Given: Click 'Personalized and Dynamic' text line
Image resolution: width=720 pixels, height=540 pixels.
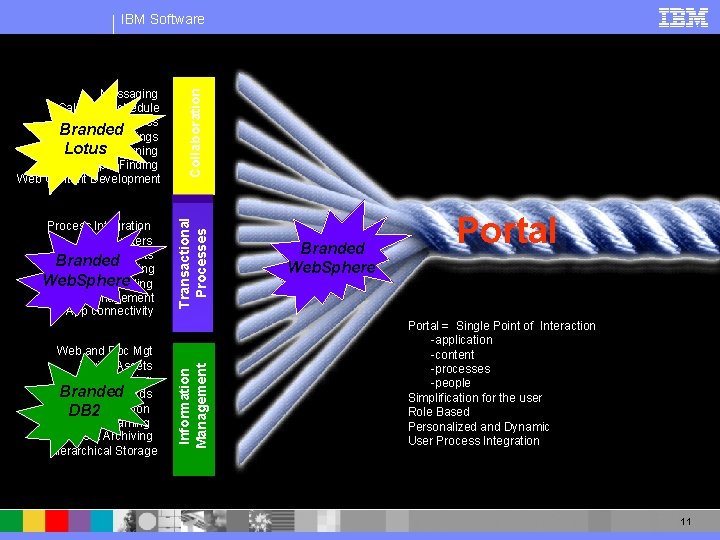Looking at the screenshot, I should click(x=478, y=427).
